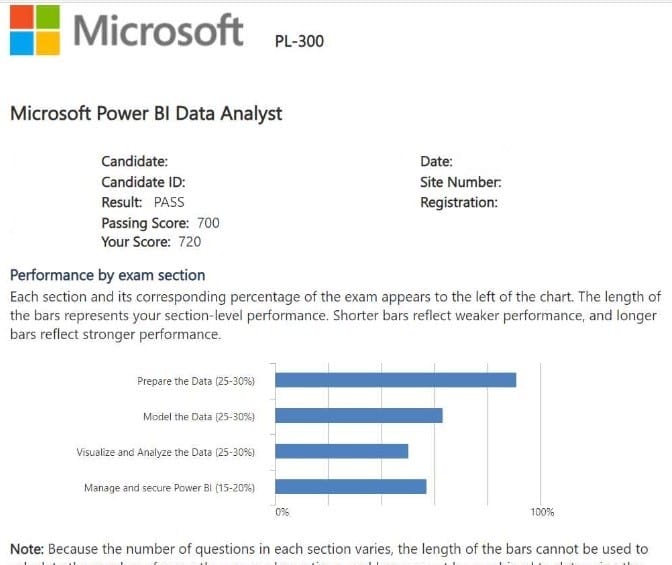Click the Site Number label

[461, 182]
